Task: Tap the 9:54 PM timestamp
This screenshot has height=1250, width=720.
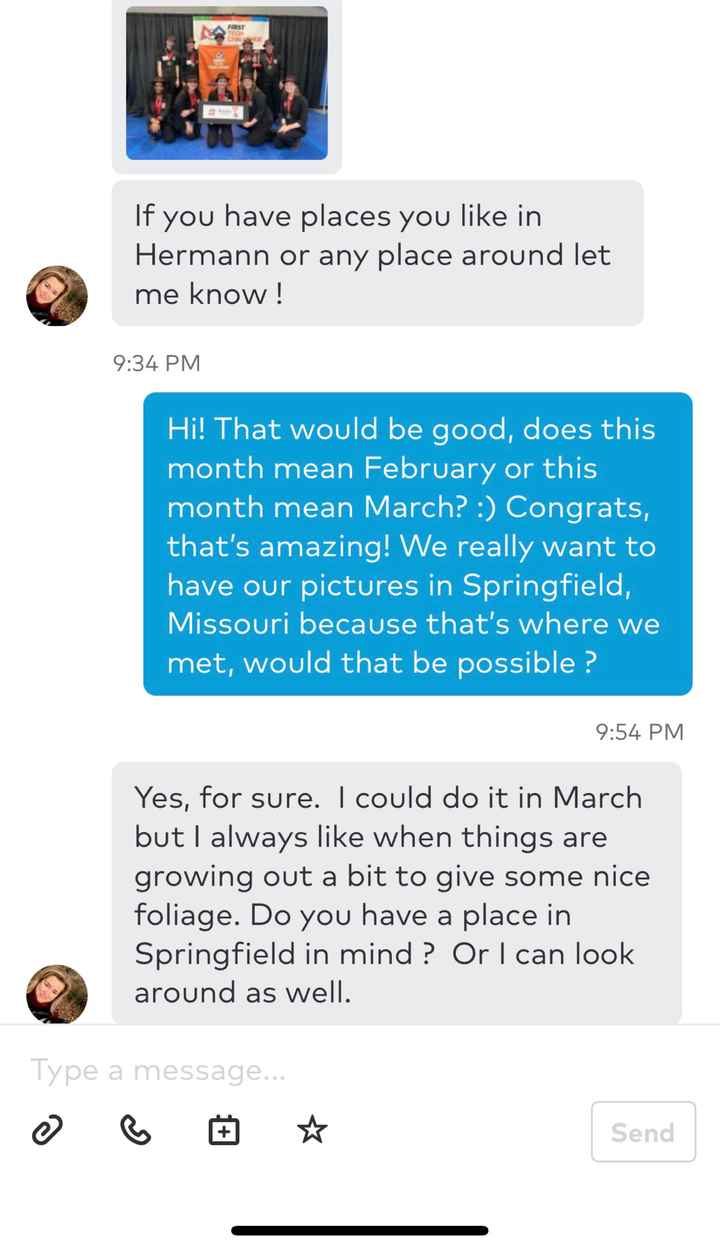Action: click(x=639, y=732)
